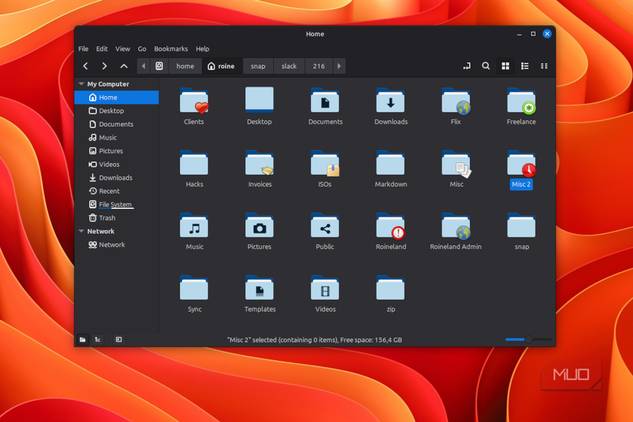Image resolution: width=633 pixels, height=422 pixels.
Task: Open Trash in the sidebar
Action: pyautogui.click(x=117, y=218)
